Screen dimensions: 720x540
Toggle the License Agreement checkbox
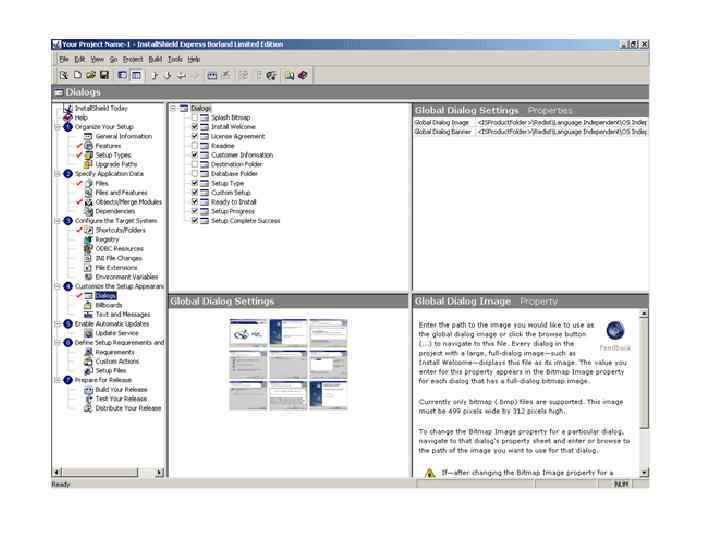point(195,136)
